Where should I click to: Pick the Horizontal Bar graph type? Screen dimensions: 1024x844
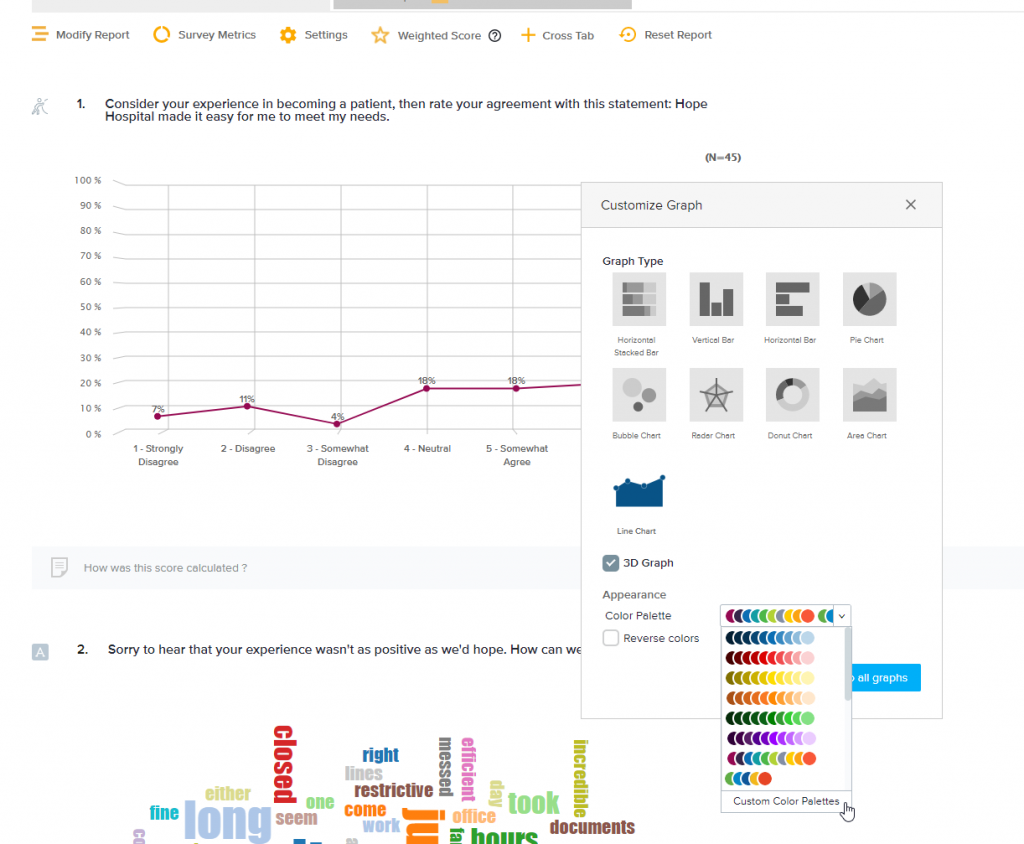(792, 299)
